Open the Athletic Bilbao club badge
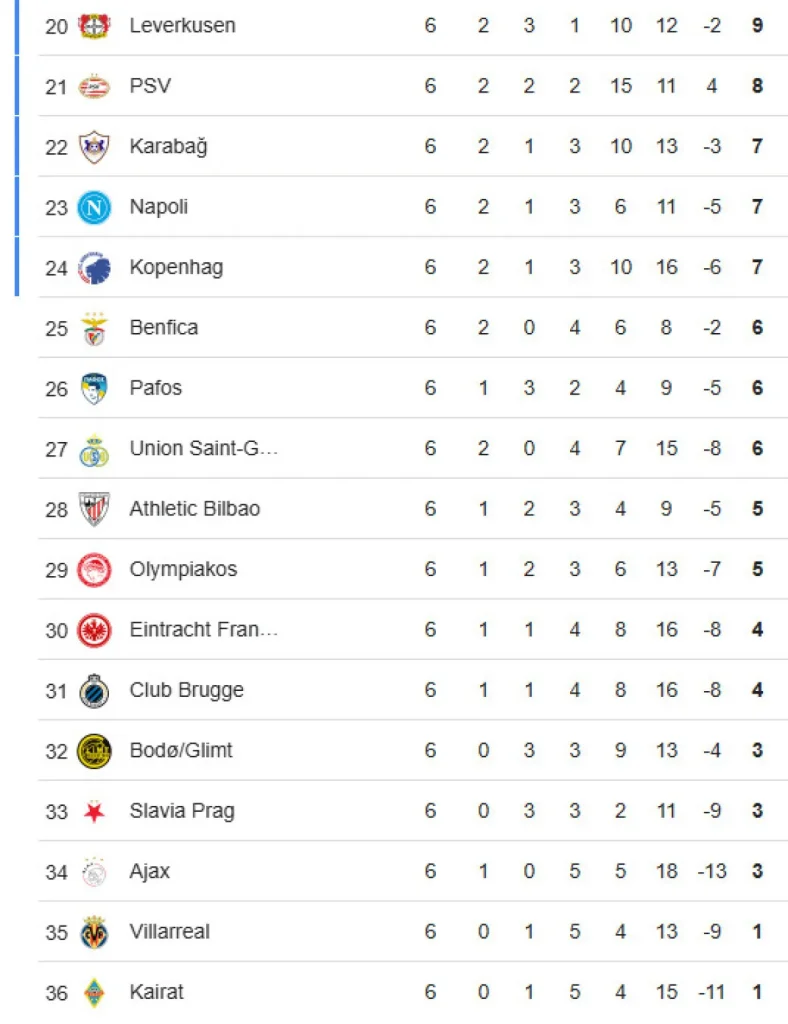This screenshot has height=1024, width=788. tap(94, 509)
